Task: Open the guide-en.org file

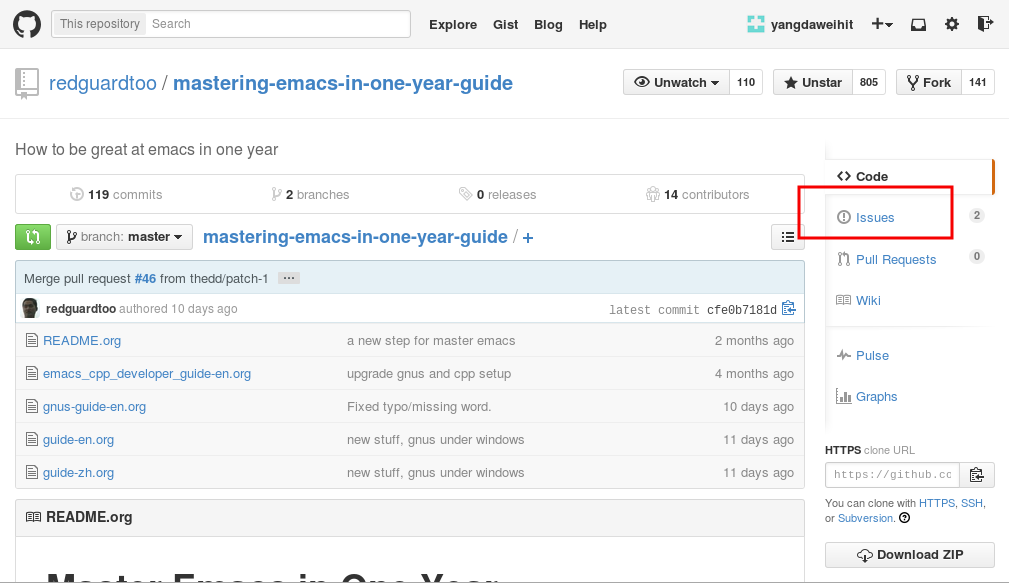Action: (x=79, y=440)
